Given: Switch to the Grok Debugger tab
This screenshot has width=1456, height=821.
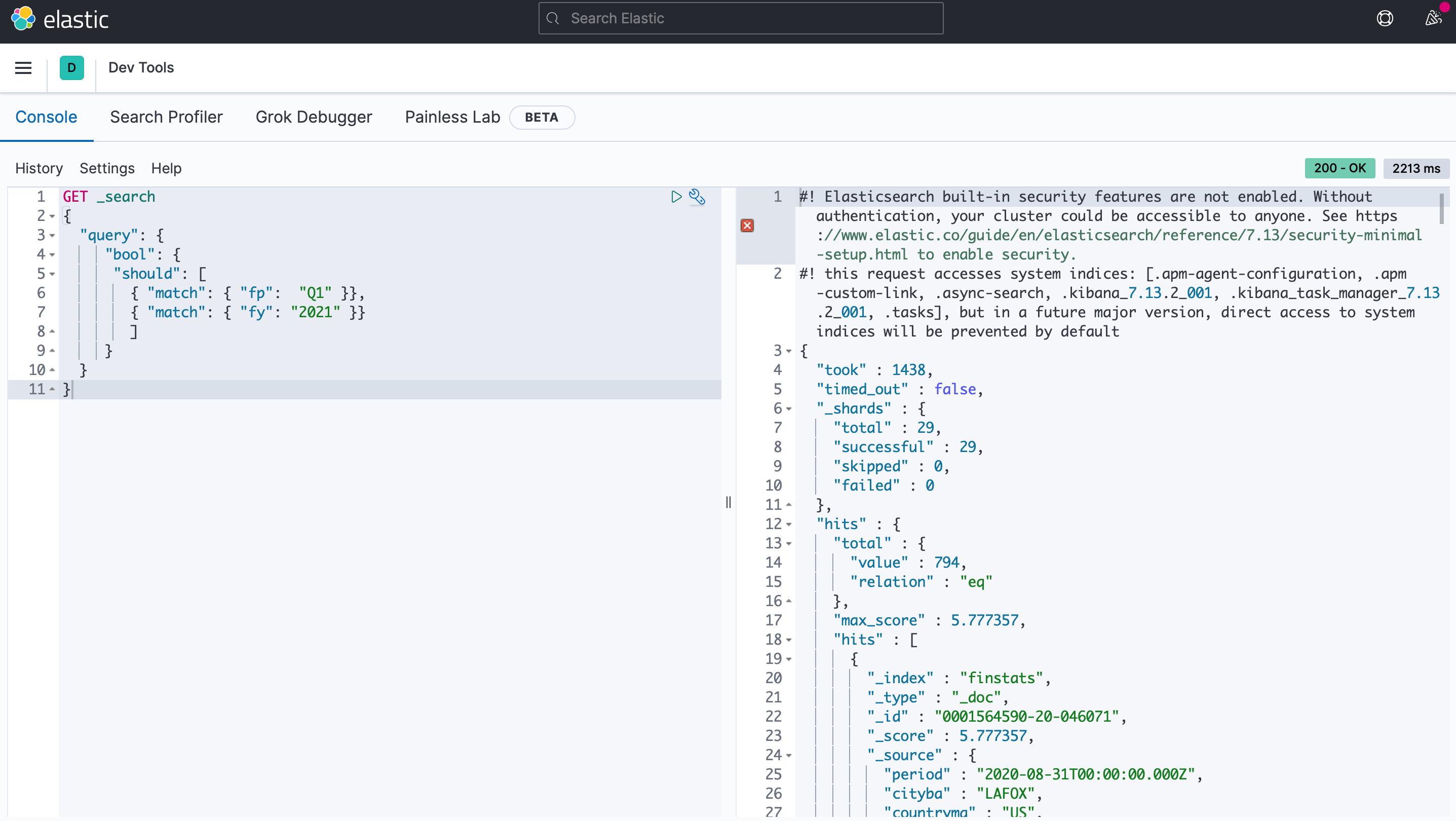Looking at the screenshot, I should 314,117.
